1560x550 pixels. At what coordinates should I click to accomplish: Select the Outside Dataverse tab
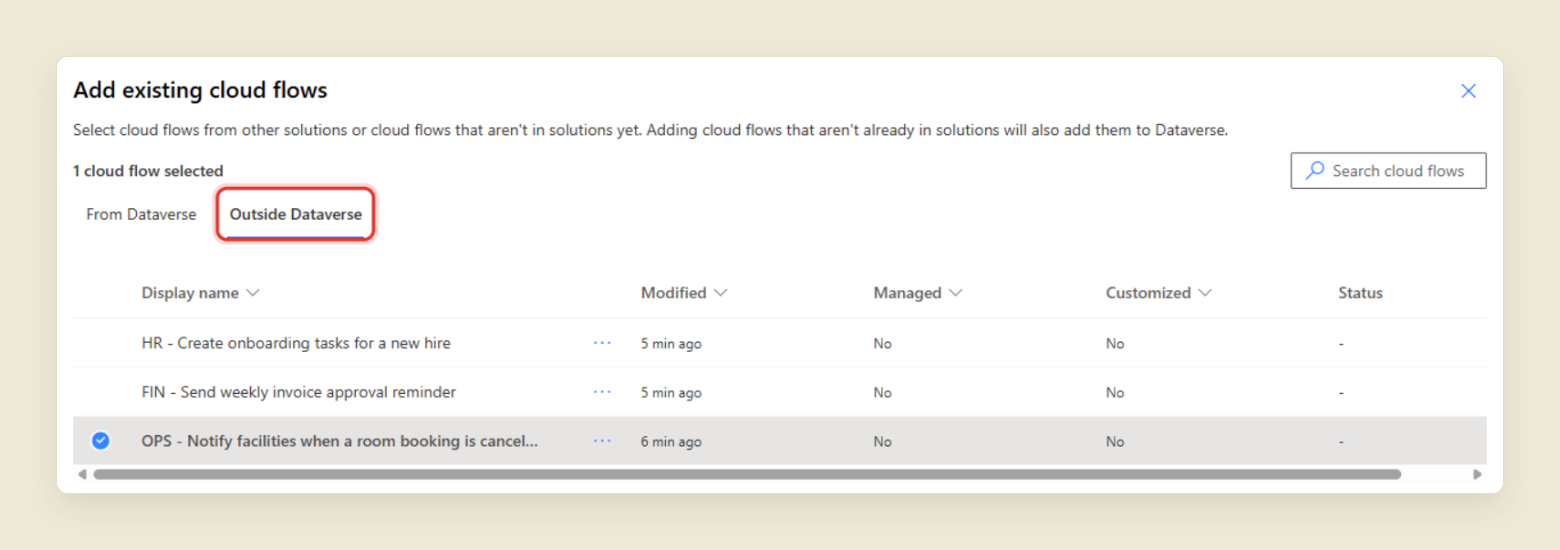click(296, 214)
